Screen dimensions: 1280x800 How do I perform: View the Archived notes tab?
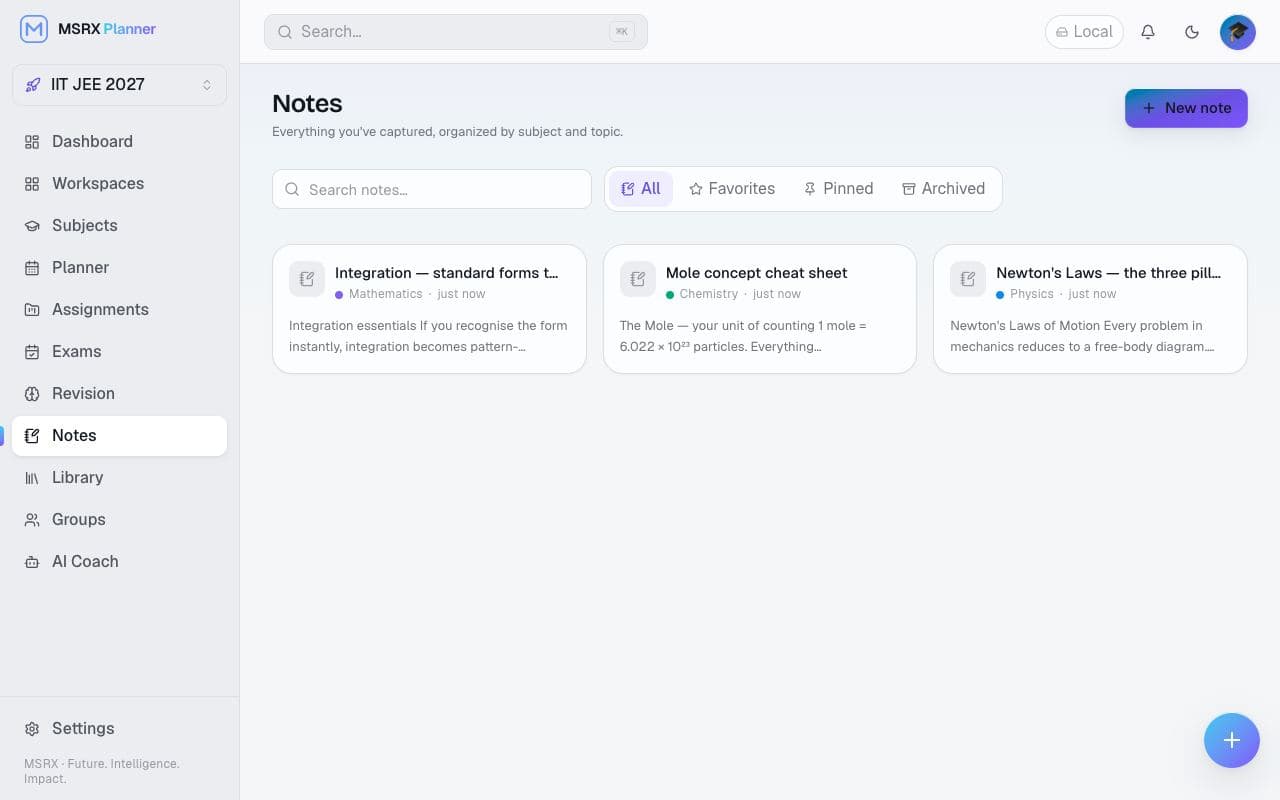[x=943, y=189]
